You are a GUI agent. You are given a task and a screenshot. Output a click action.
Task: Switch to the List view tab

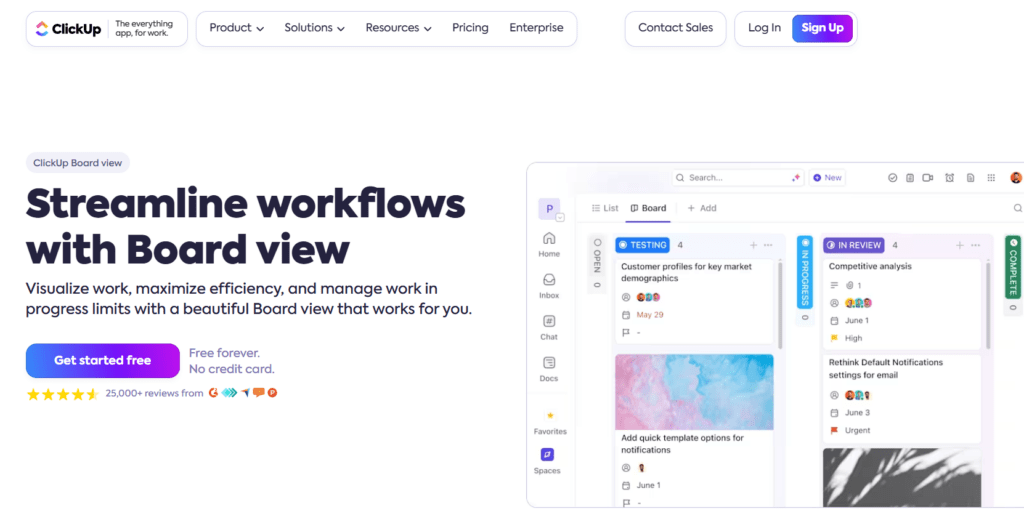point(605,208)
